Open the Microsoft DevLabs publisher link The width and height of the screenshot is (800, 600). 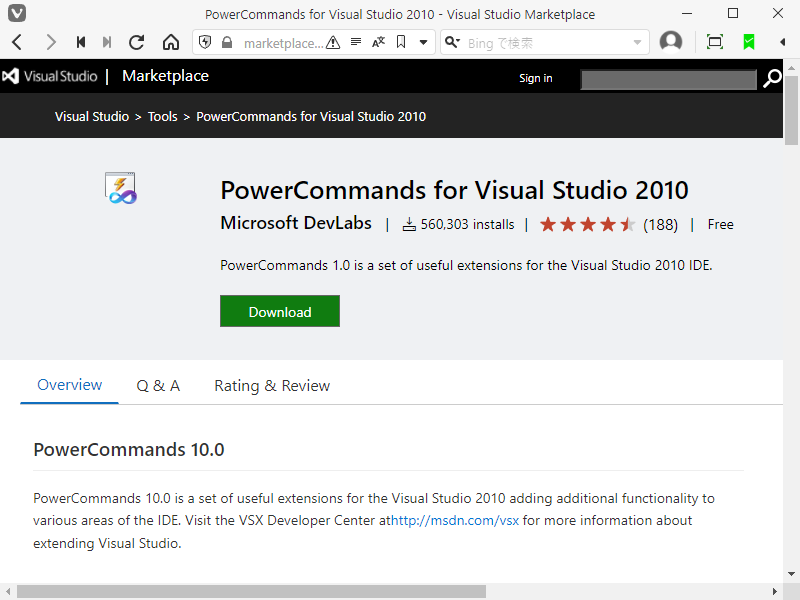296,223
